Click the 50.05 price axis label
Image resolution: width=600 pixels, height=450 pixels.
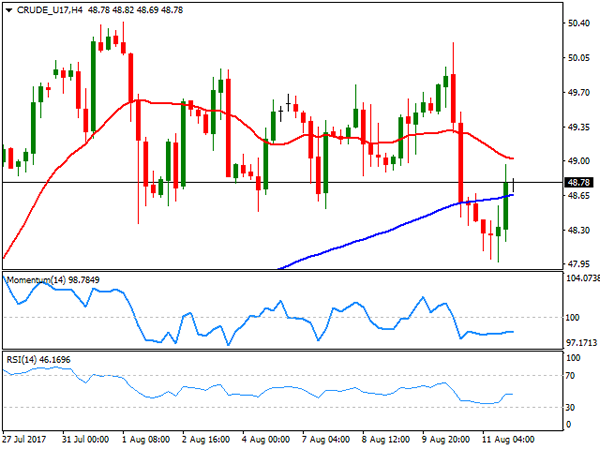point(579,58)
